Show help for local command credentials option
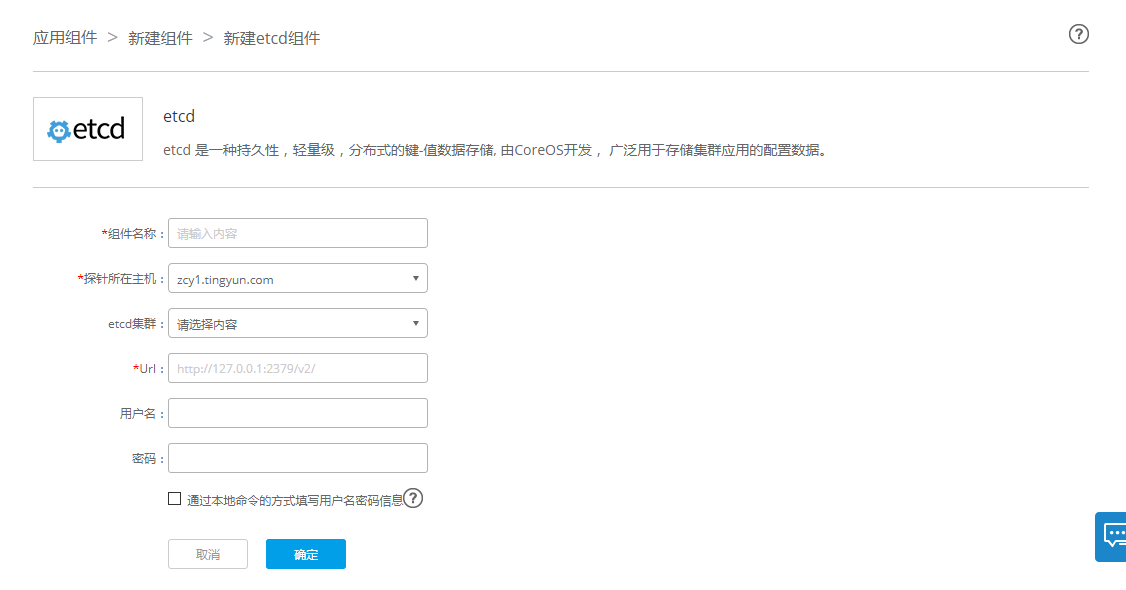 [x=413, y=498]
